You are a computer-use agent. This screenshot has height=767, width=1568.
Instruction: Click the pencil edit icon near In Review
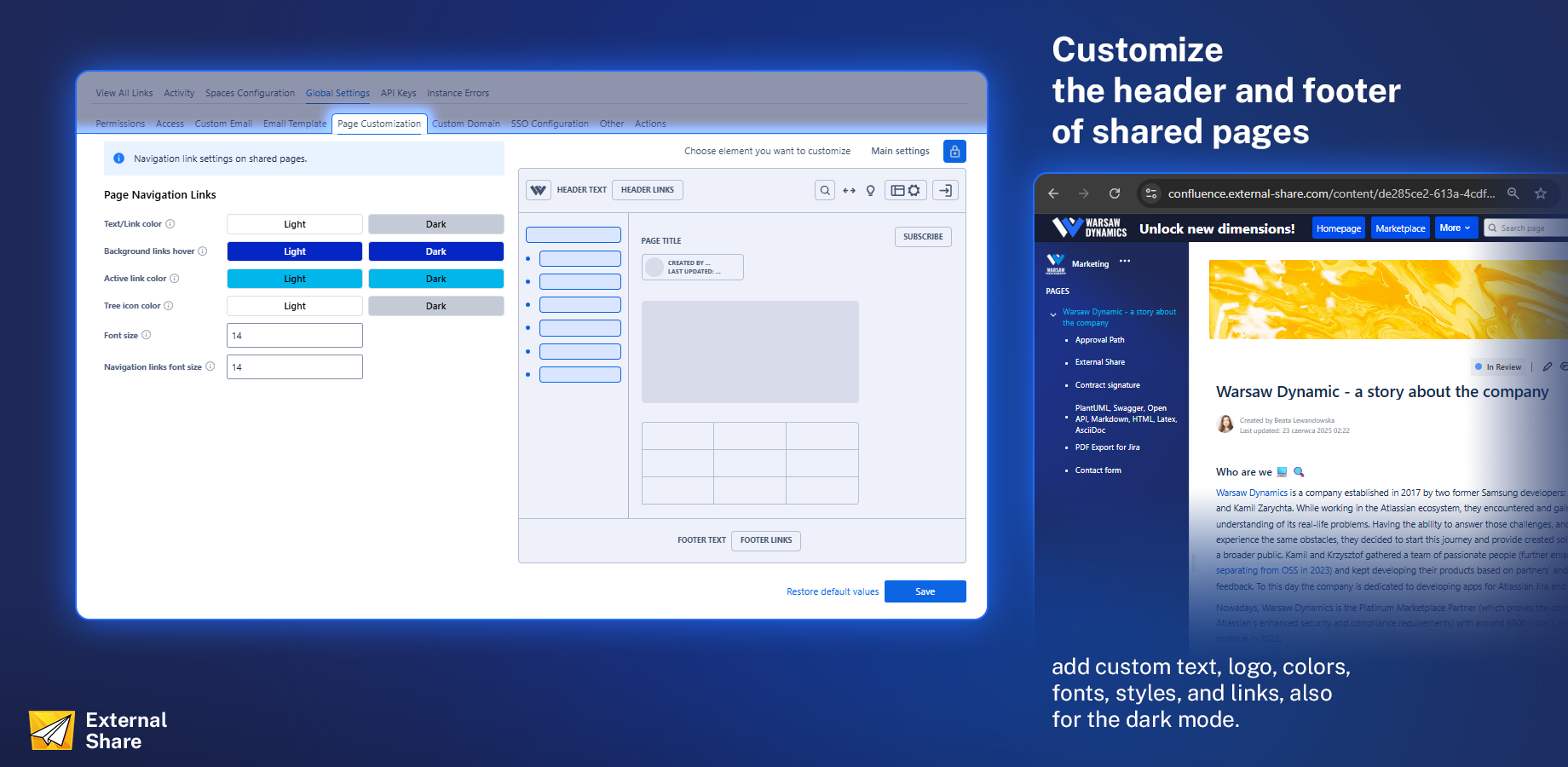click(1548, 366)
